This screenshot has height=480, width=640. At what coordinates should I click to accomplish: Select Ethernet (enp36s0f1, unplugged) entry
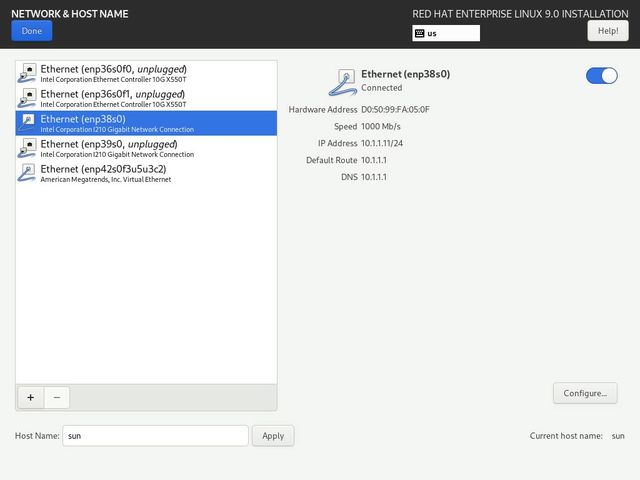146,98
